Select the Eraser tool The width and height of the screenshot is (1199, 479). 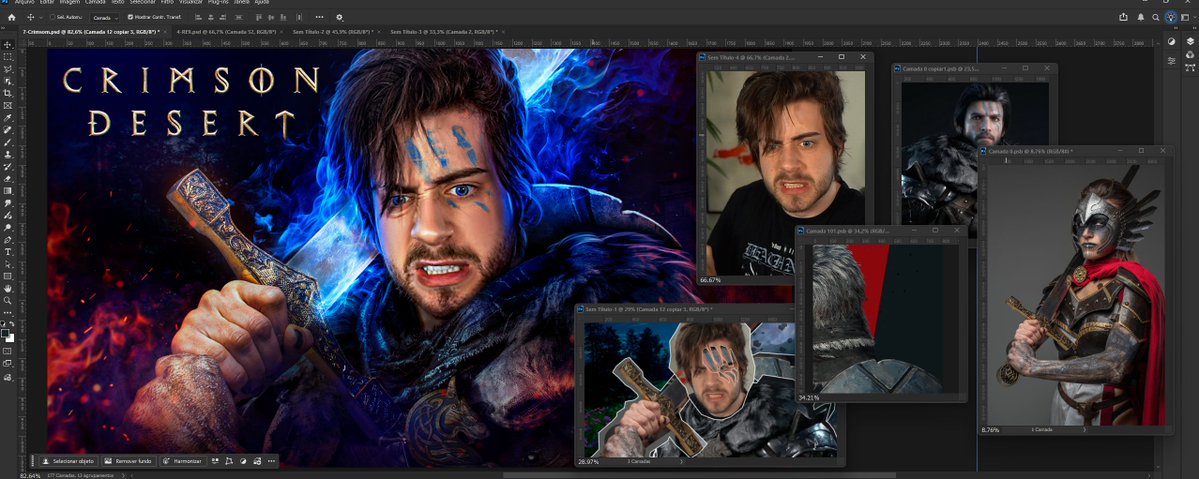click(8, 179)
